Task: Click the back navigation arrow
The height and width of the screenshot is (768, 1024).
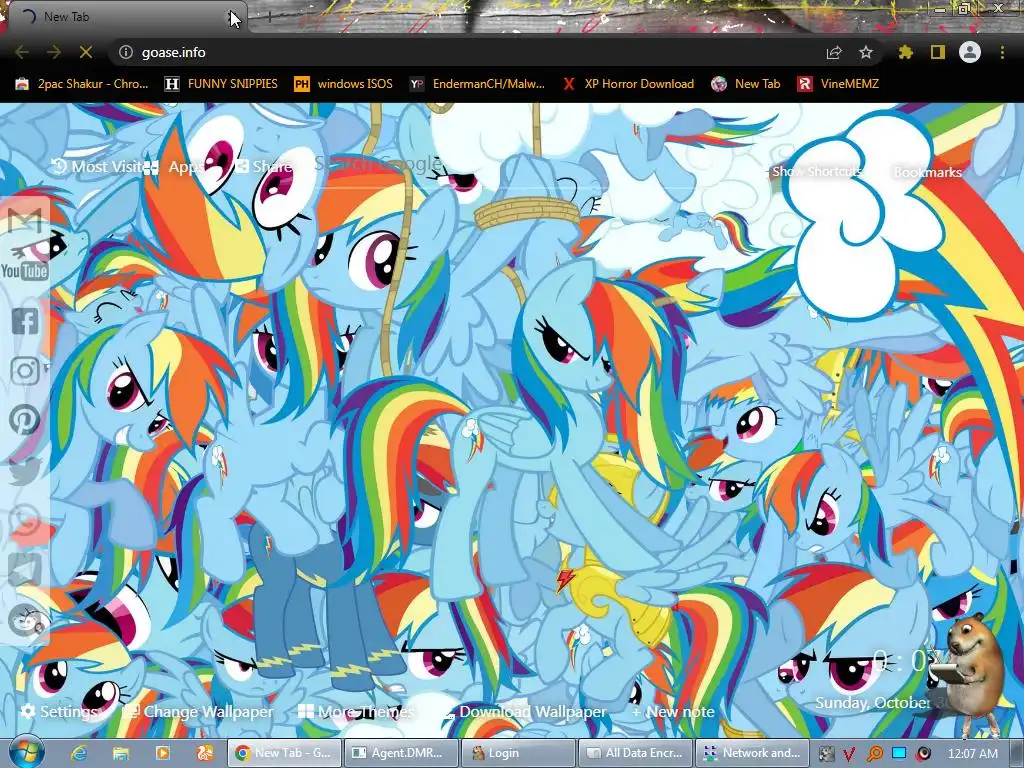Action: (22, 52)
